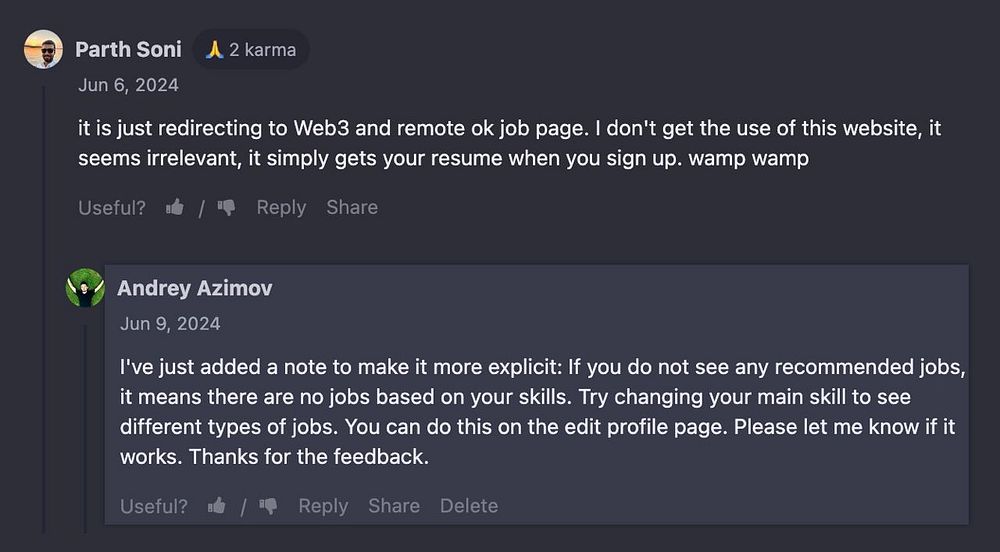
Task: Collapse thread via Parth Soni's vertical line
Action: 43,300
